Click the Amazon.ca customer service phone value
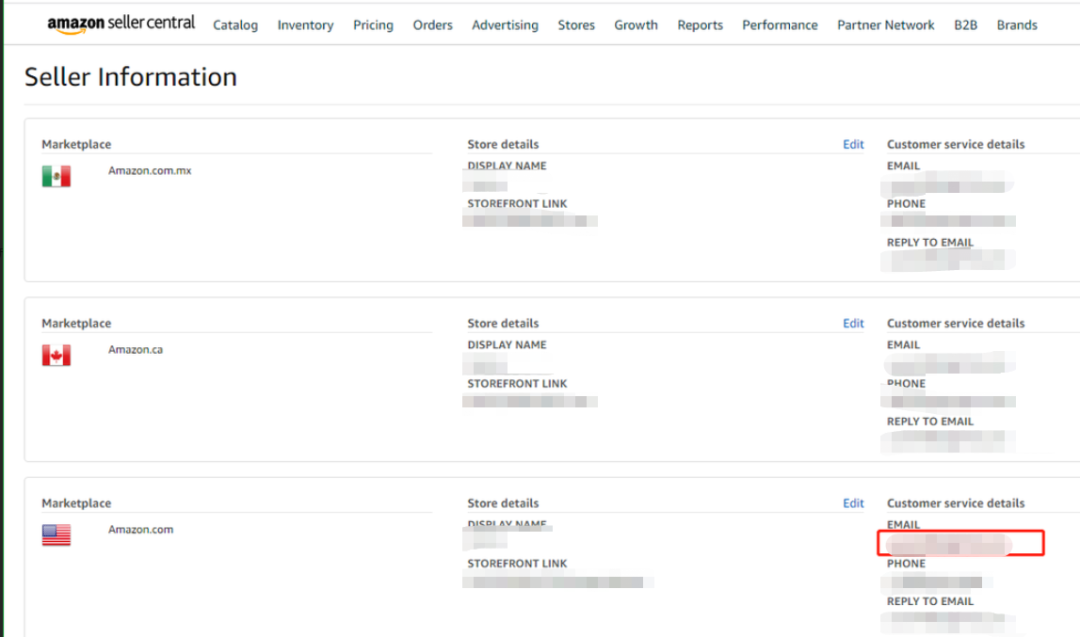The width and height of the screenshot is (1080, 637). coord(948,401)
